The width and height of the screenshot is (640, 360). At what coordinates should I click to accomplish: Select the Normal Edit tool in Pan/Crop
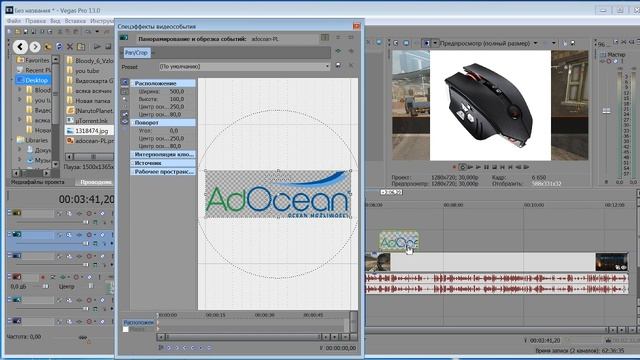124,92
